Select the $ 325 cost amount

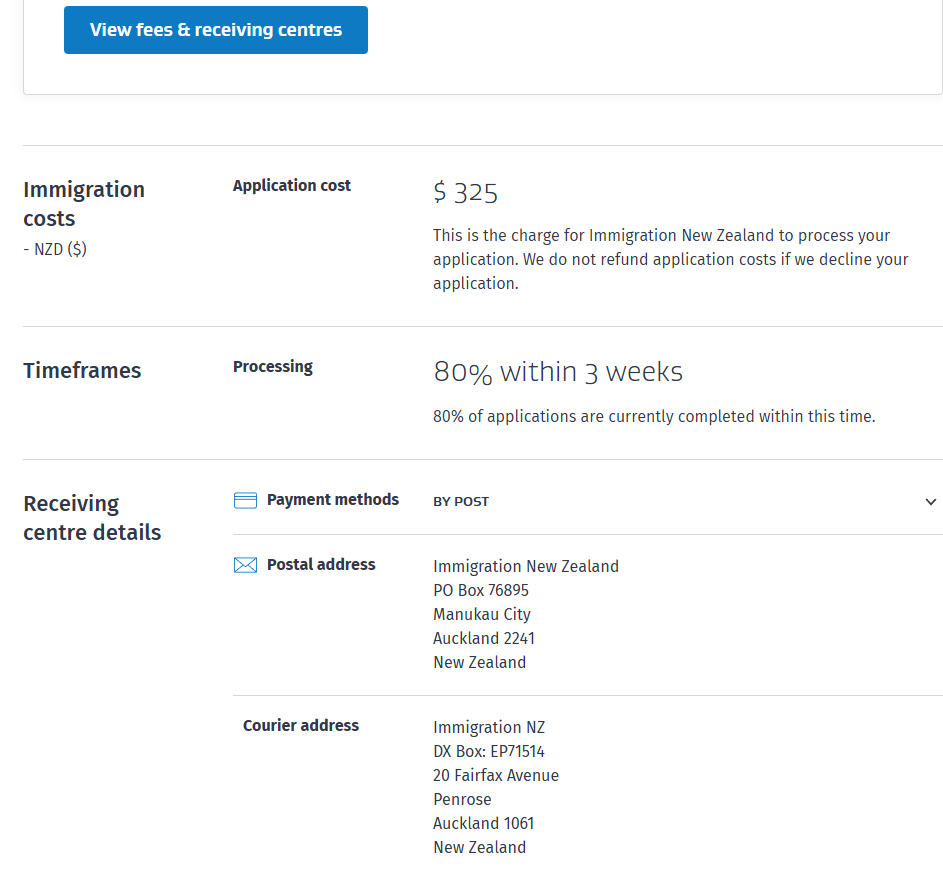[x=465, y=193]
